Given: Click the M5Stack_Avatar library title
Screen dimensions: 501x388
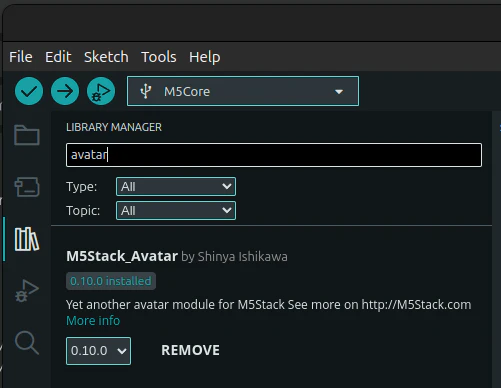Looking at the screenshot, I should click(x=122, y=256).
